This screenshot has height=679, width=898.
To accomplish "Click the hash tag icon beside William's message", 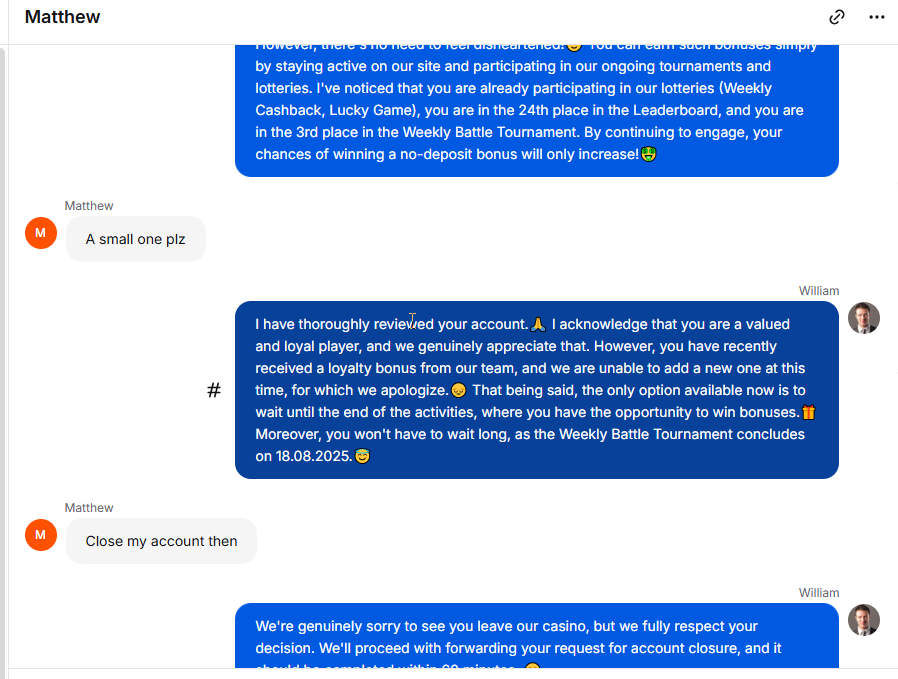I will (x=214, y=390).
